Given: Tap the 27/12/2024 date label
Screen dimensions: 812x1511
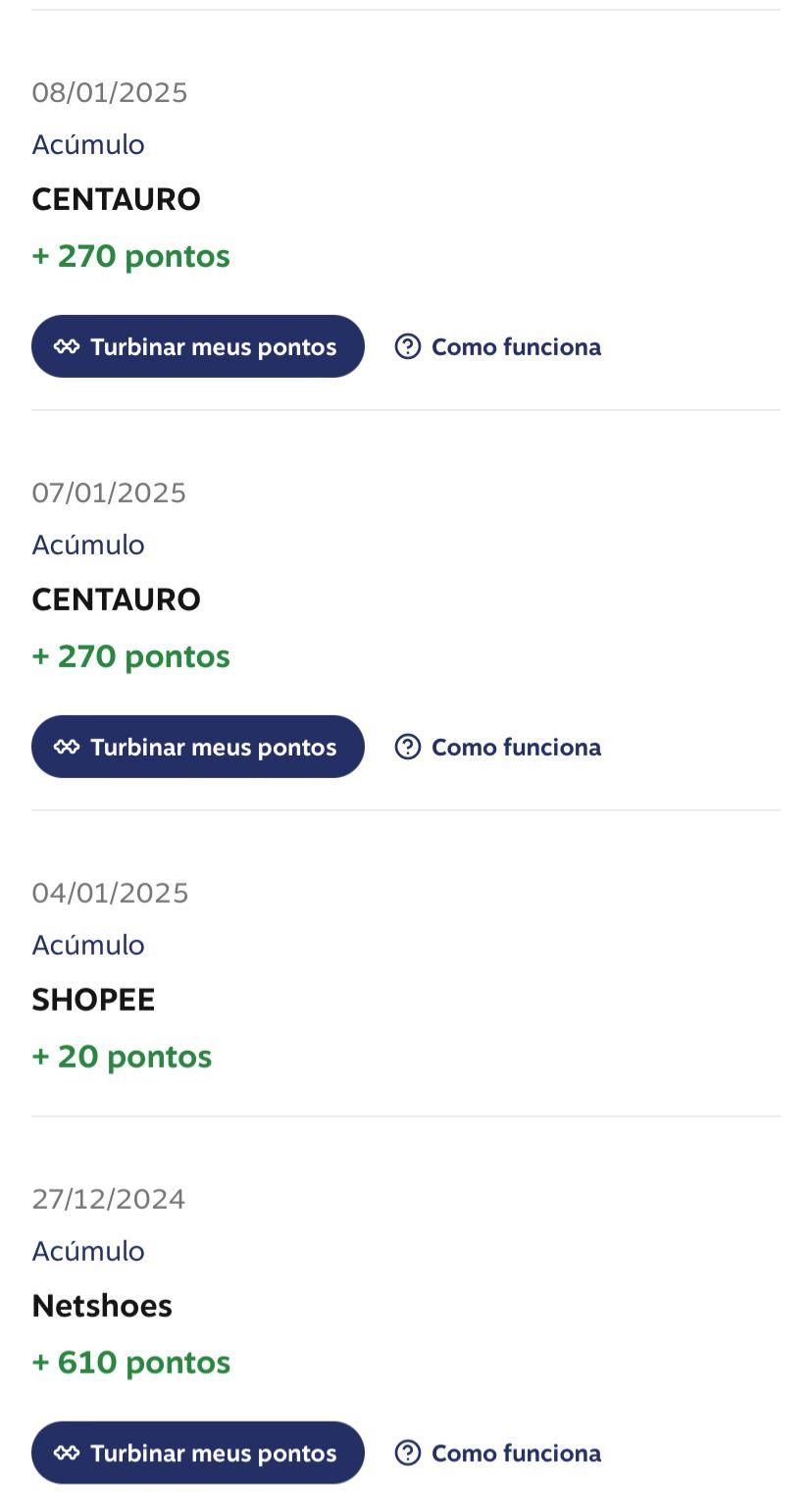Looking at the screenshot, I should point(109,1199).
